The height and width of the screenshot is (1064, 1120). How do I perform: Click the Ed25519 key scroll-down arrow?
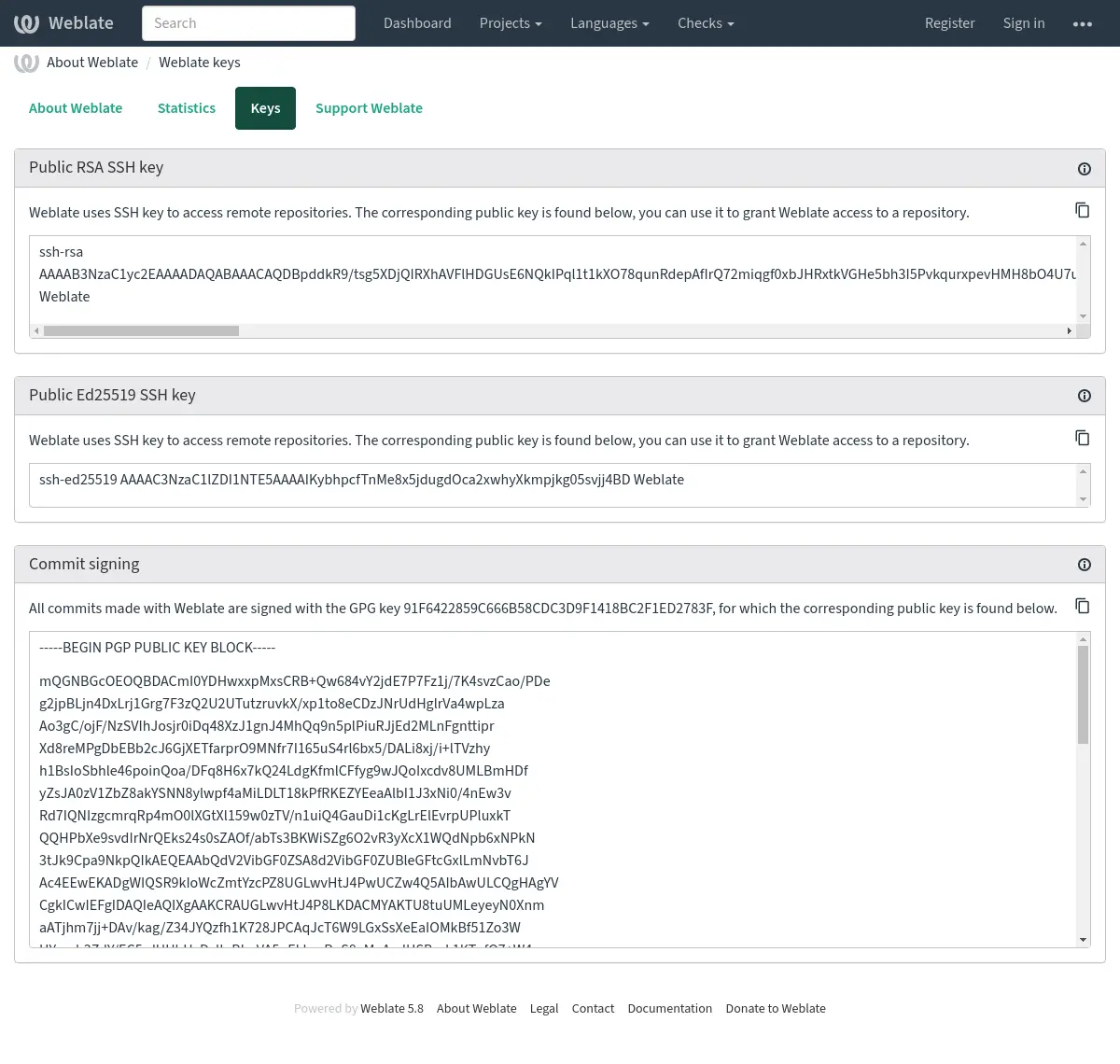pyautogui.click(x=1083, y=499)
